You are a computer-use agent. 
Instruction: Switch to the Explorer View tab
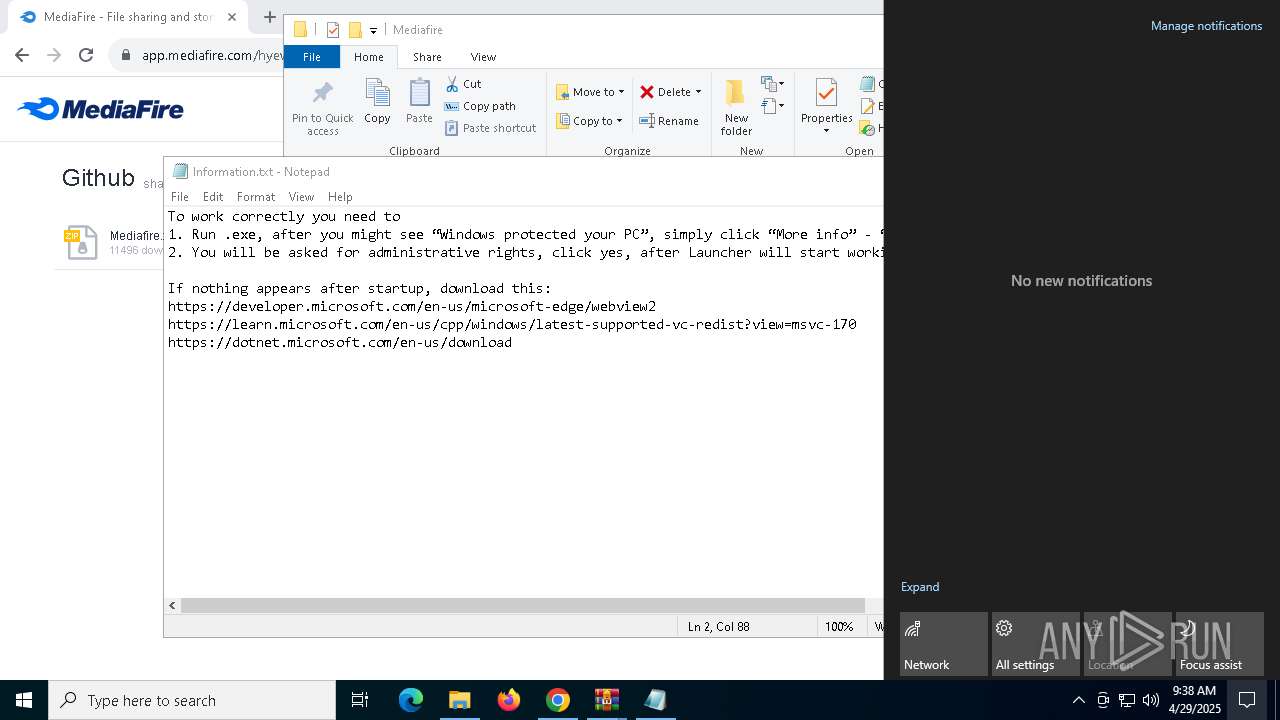pyautogui.click(x=483, y=57)
